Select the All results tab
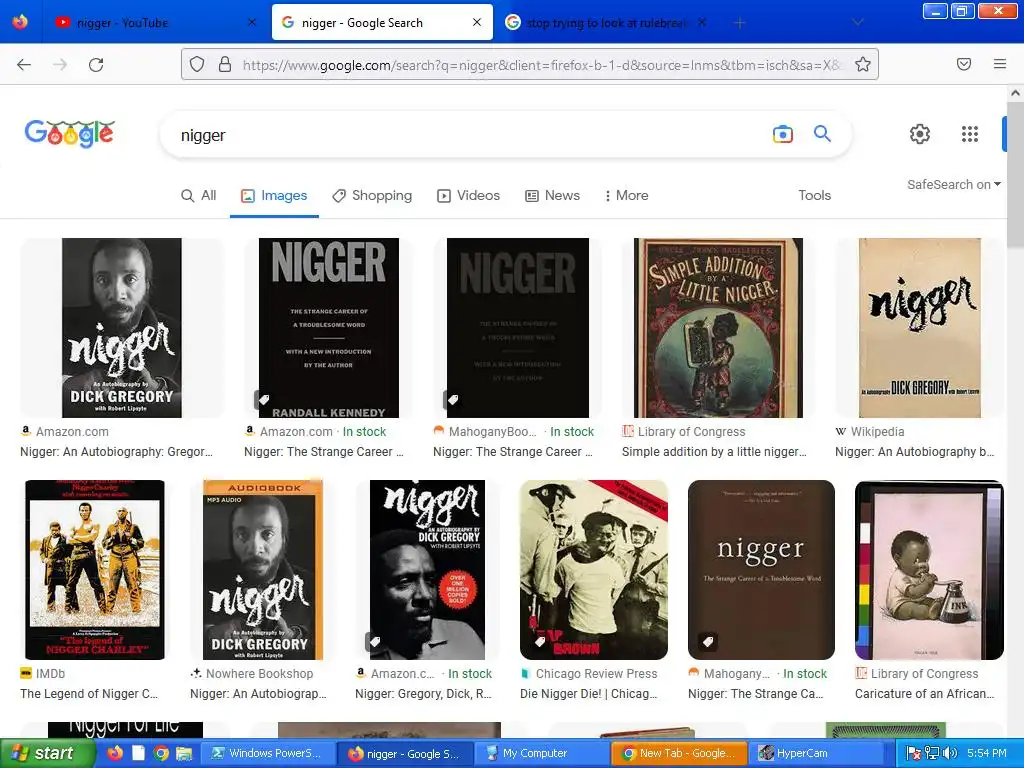 199,195
